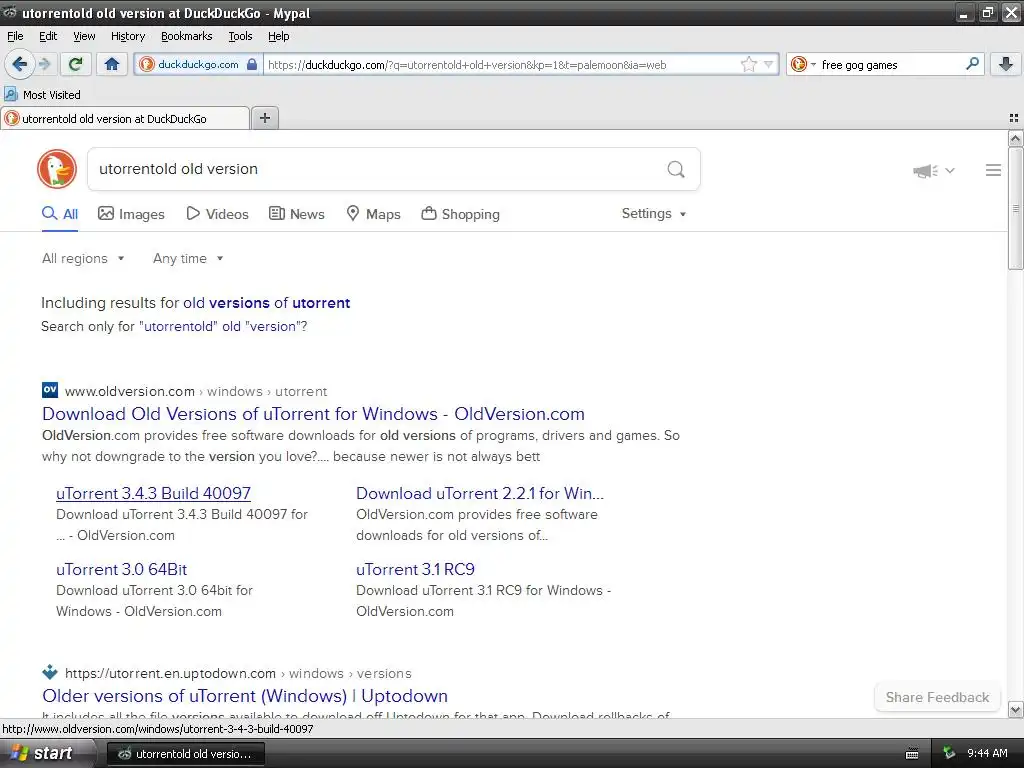Viewport: 1024px width, 768px height.
Task: Click the magnifier in the browser search box
Action: (x=972, y=64)
